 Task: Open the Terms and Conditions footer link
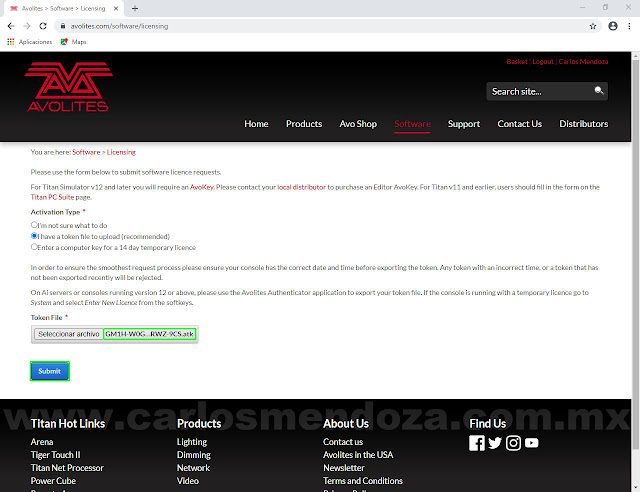point(363,481)
